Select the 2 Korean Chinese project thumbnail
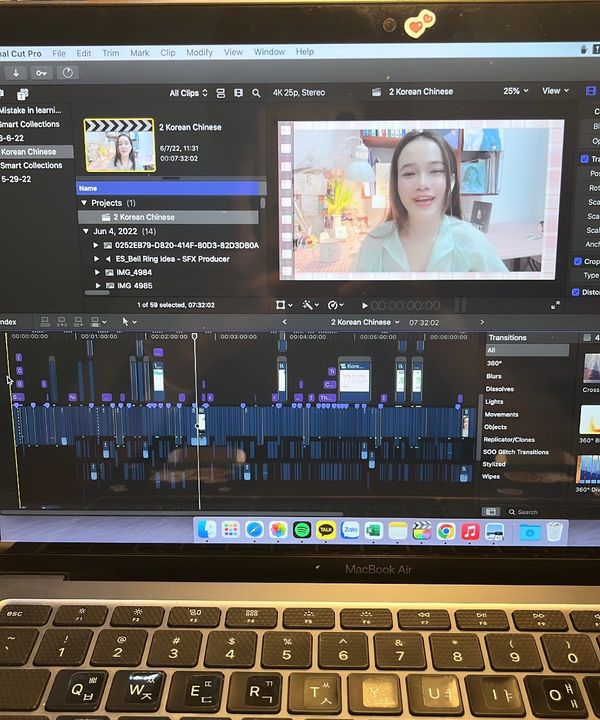This screenshot has width=600, height=720. 119,145
